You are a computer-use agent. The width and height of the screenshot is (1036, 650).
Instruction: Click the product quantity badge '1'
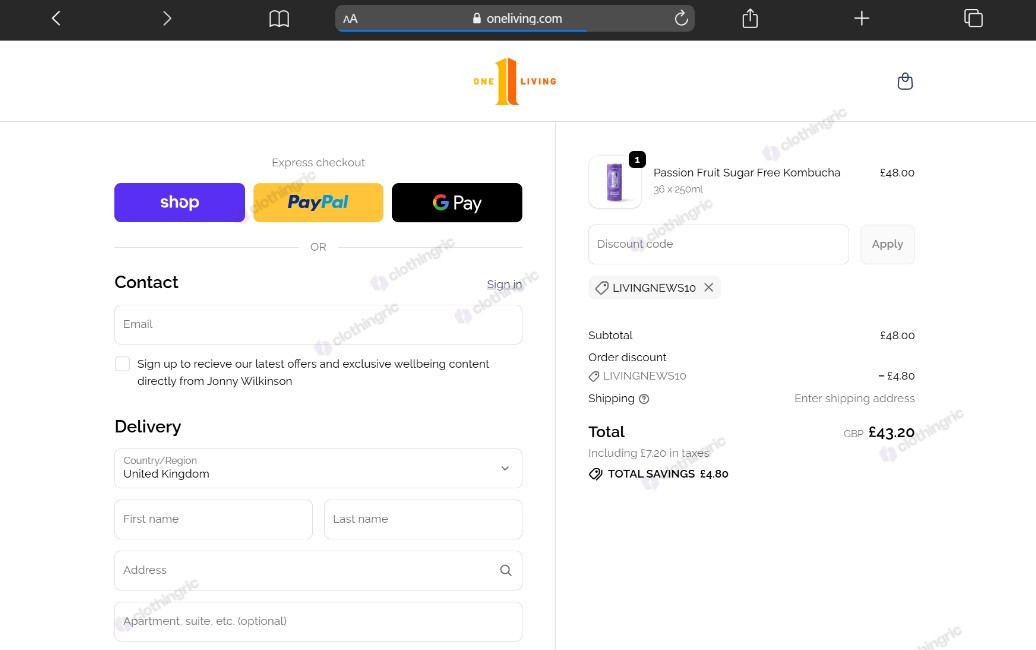[637, 160]
